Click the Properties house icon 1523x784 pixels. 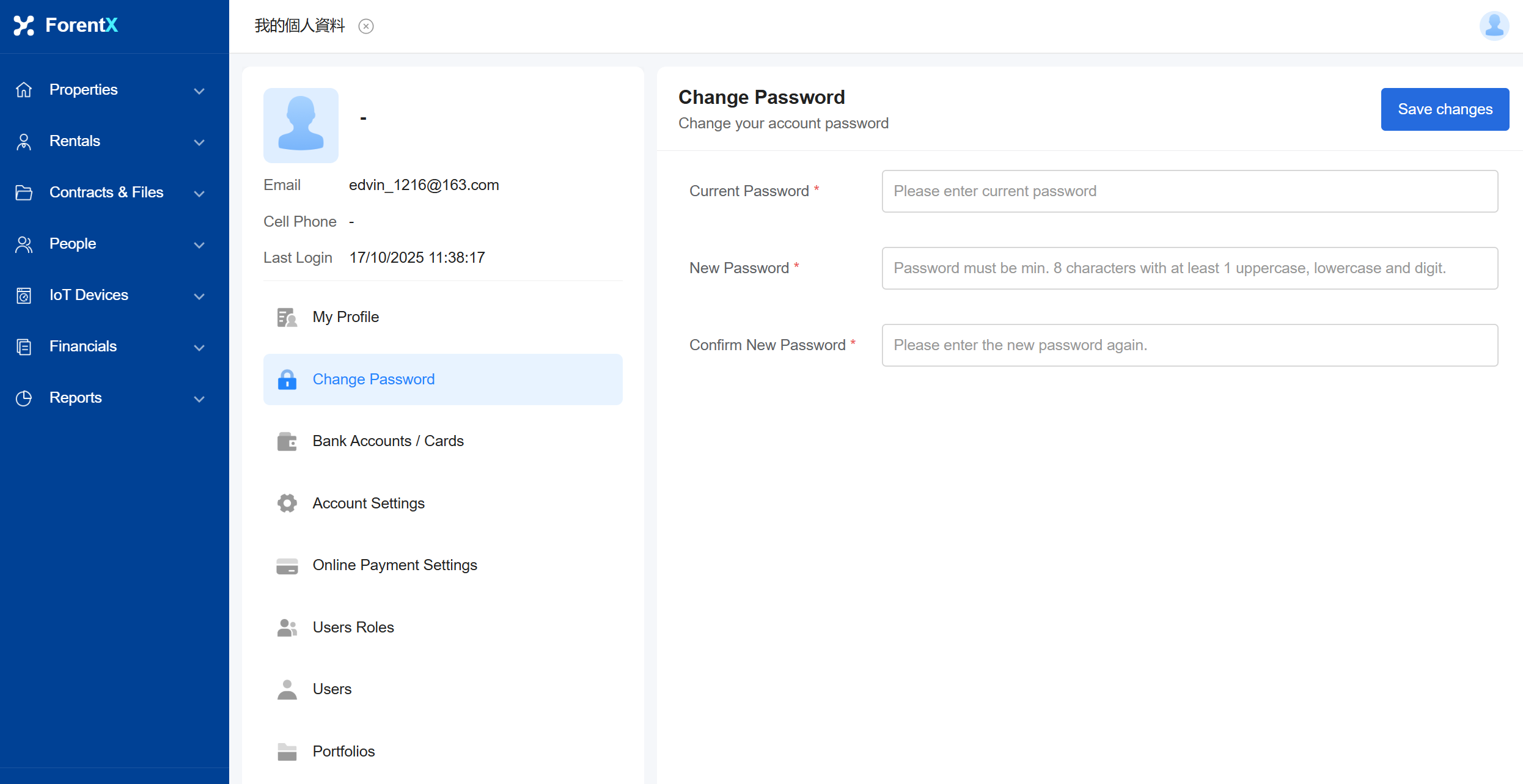(24, 90)
